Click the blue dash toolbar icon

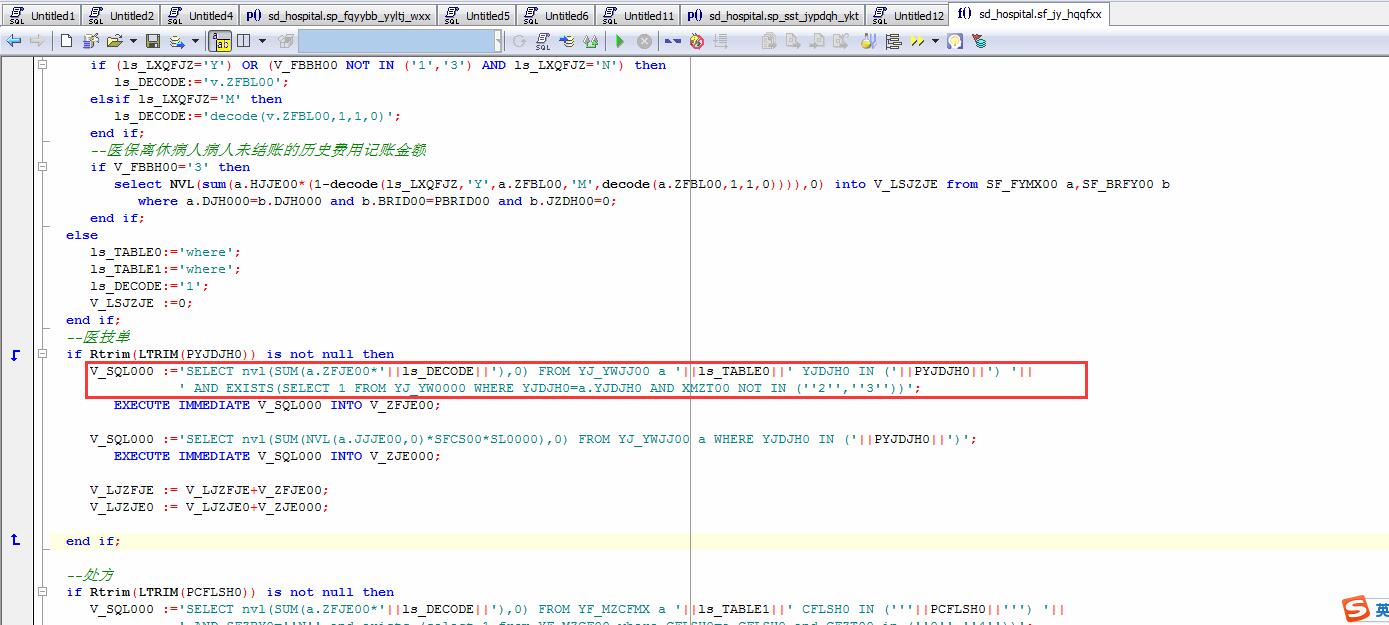pos(673,41)
